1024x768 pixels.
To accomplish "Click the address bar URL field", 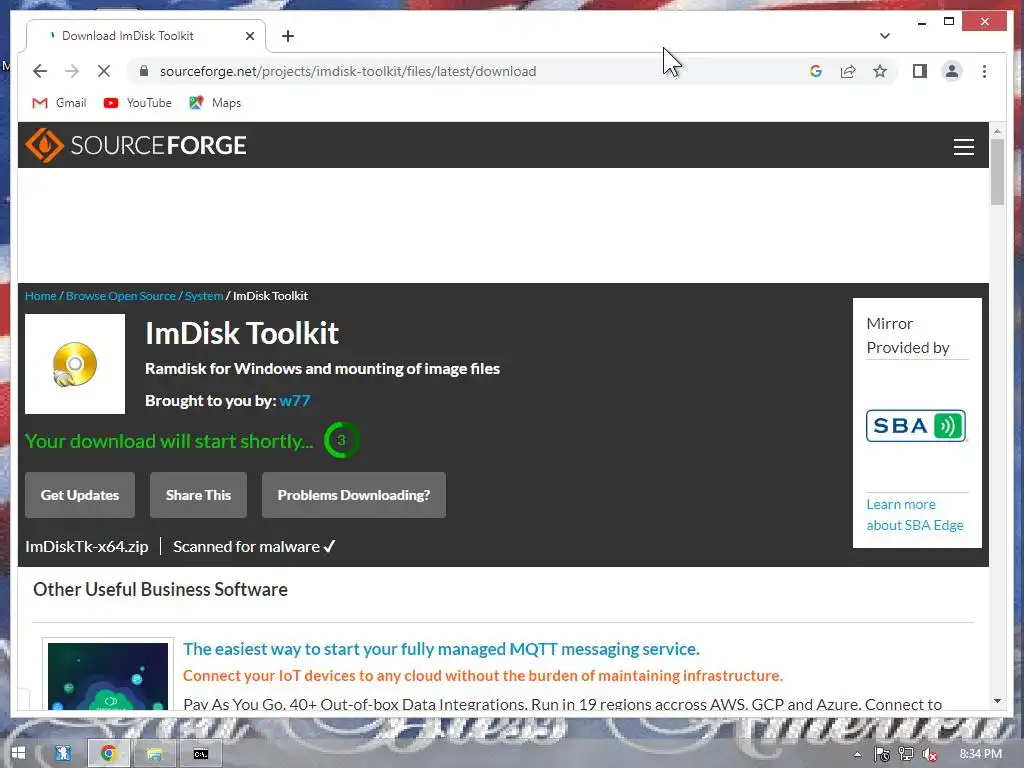I will pyautogui.click(x=470, y=71).
